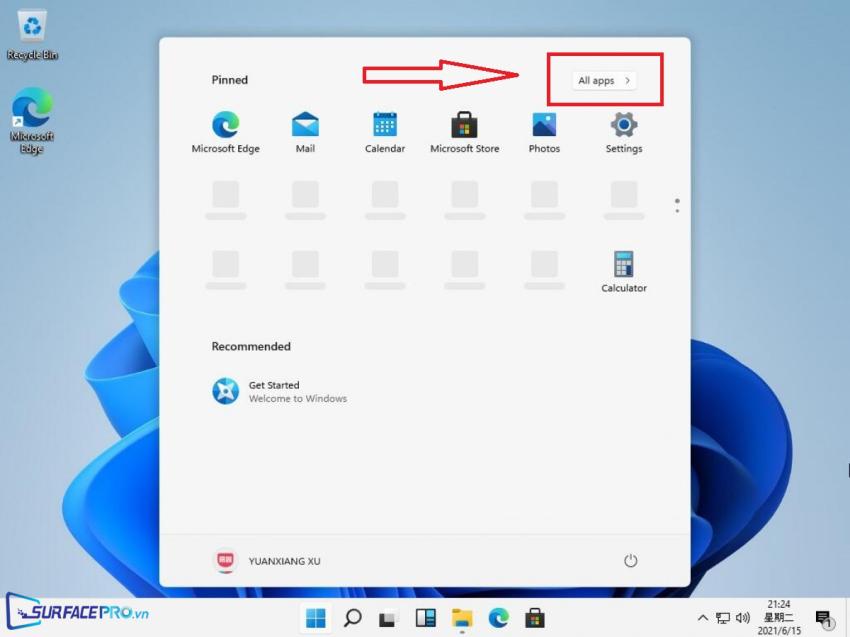Click the network icon in tray

(723, 618)
